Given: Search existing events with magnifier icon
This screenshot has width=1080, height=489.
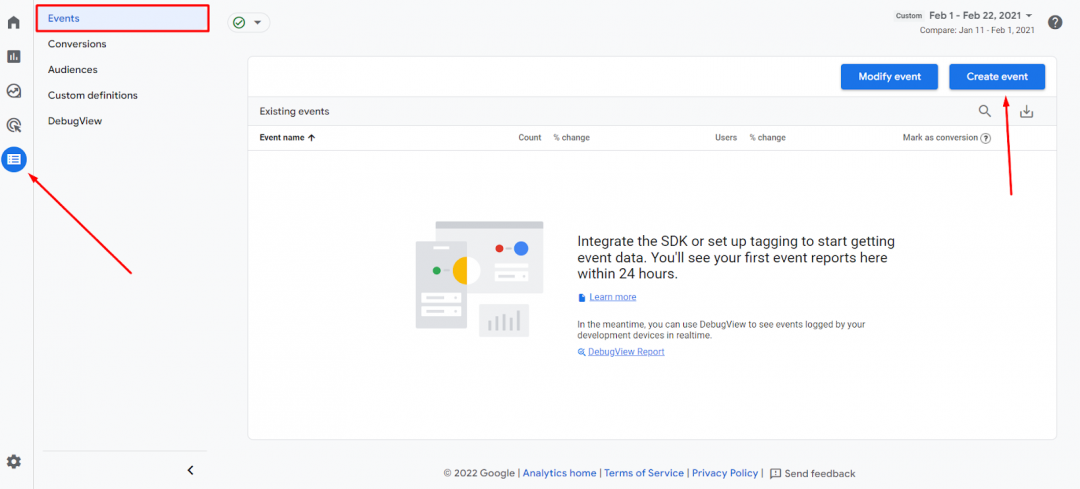Looking at the screenshot, I should pyautogui.click(x=985, y=111).
